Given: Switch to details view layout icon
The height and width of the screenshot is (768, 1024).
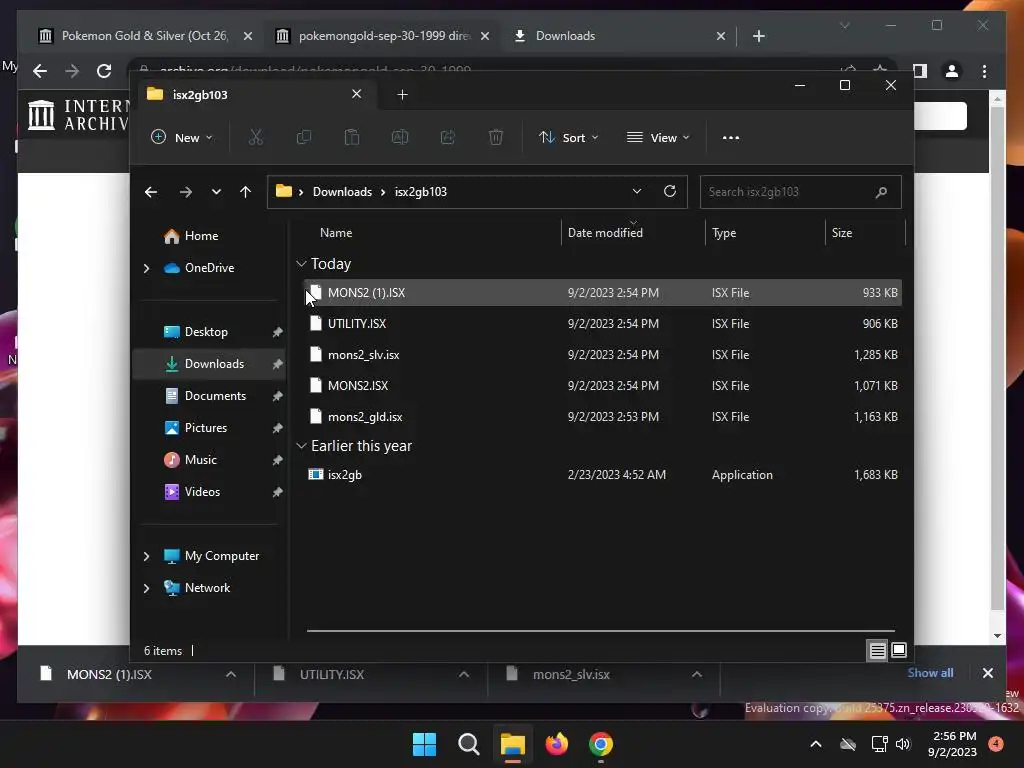Looking at the screenshot, I should pyautogui.click(x=877, y=650).
